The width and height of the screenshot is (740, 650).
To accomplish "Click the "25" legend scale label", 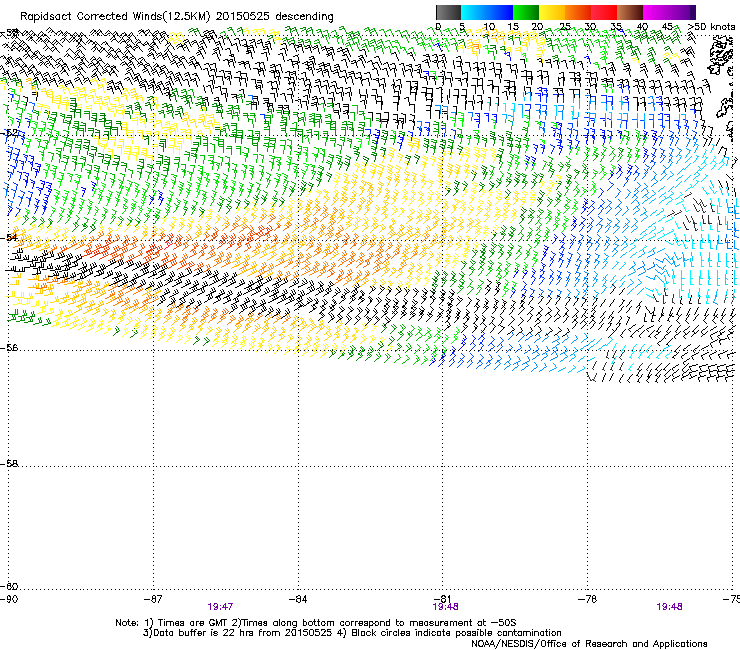I will [565, 27].
